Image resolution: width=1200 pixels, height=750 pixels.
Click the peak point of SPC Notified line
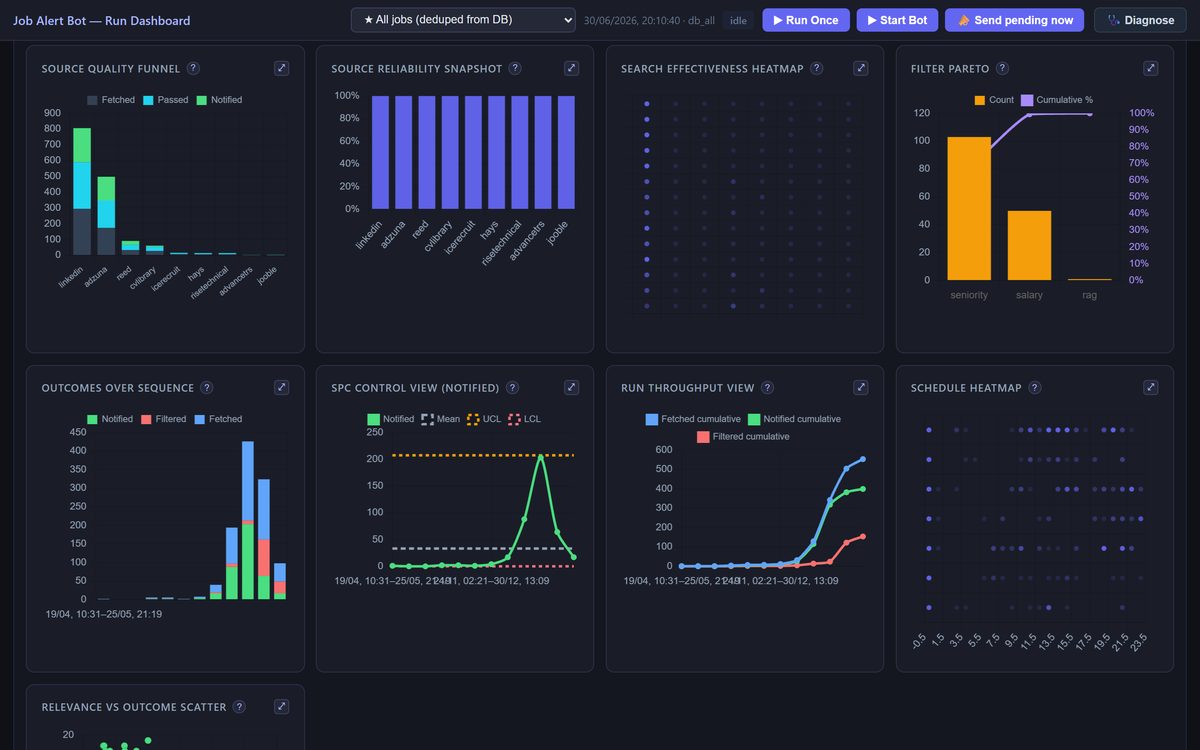pyautogui.click(x=541, y=457)
